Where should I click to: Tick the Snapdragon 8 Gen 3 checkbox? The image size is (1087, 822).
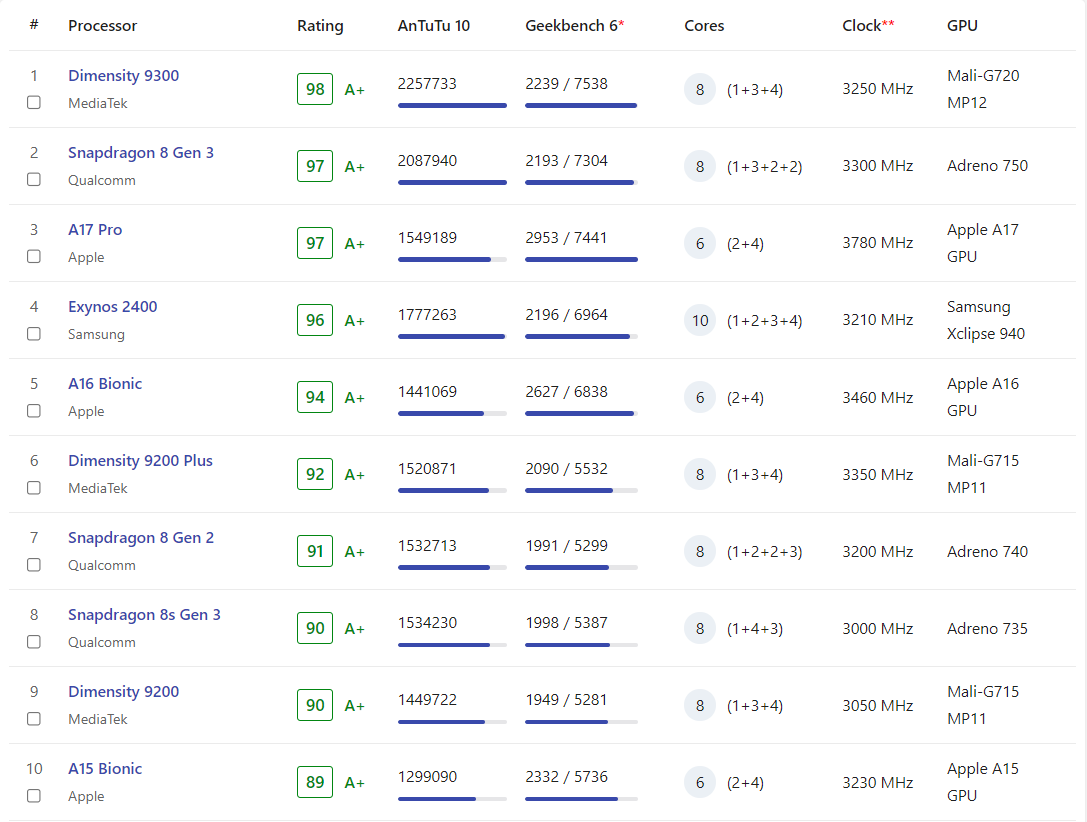[34, 180]
